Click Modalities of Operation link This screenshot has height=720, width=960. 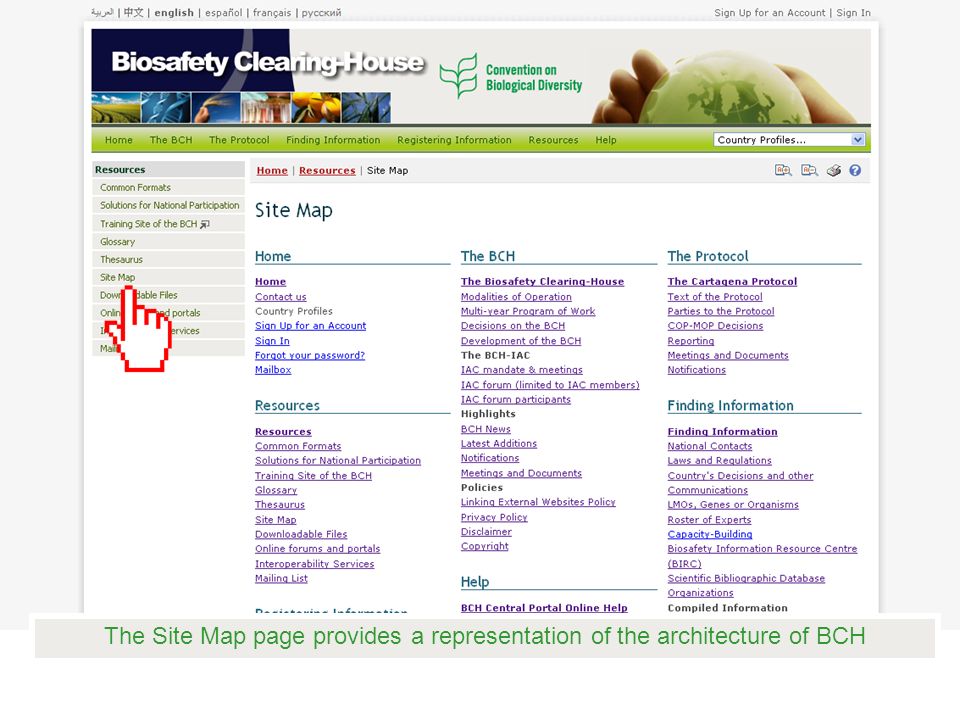(x=516, y=296)
